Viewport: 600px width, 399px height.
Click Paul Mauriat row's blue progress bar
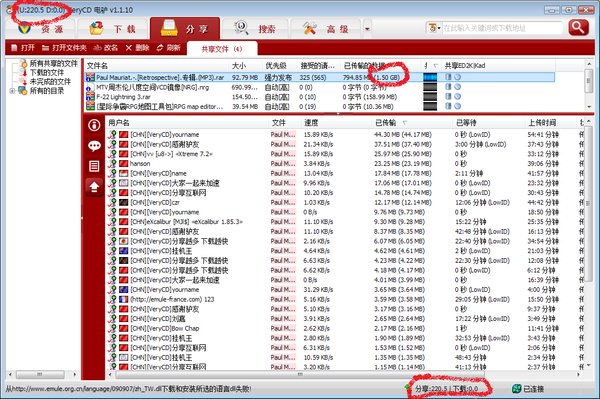430,77
